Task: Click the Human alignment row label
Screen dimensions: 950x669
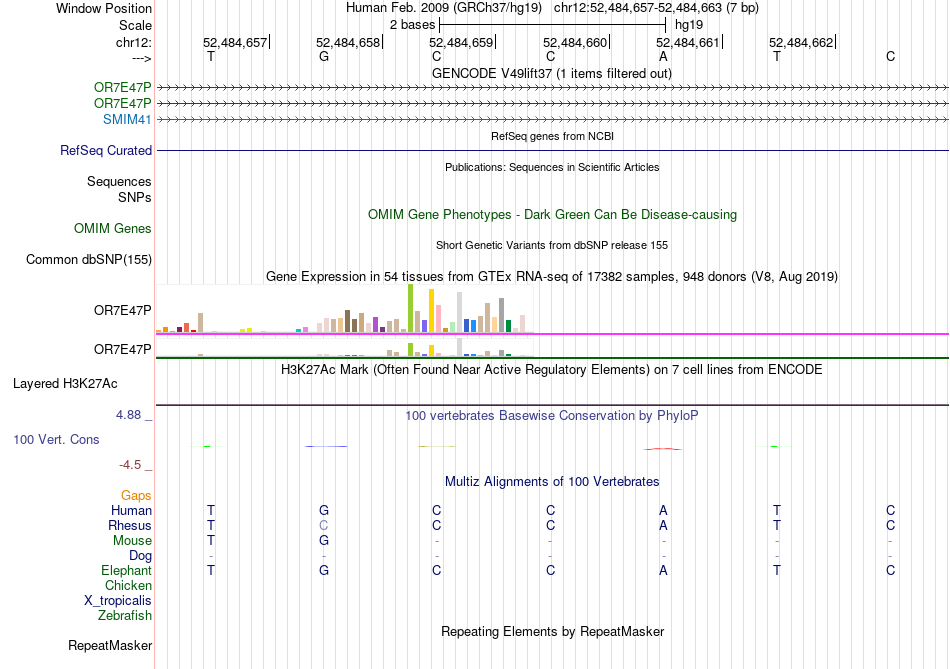Action: pos(131,510)
